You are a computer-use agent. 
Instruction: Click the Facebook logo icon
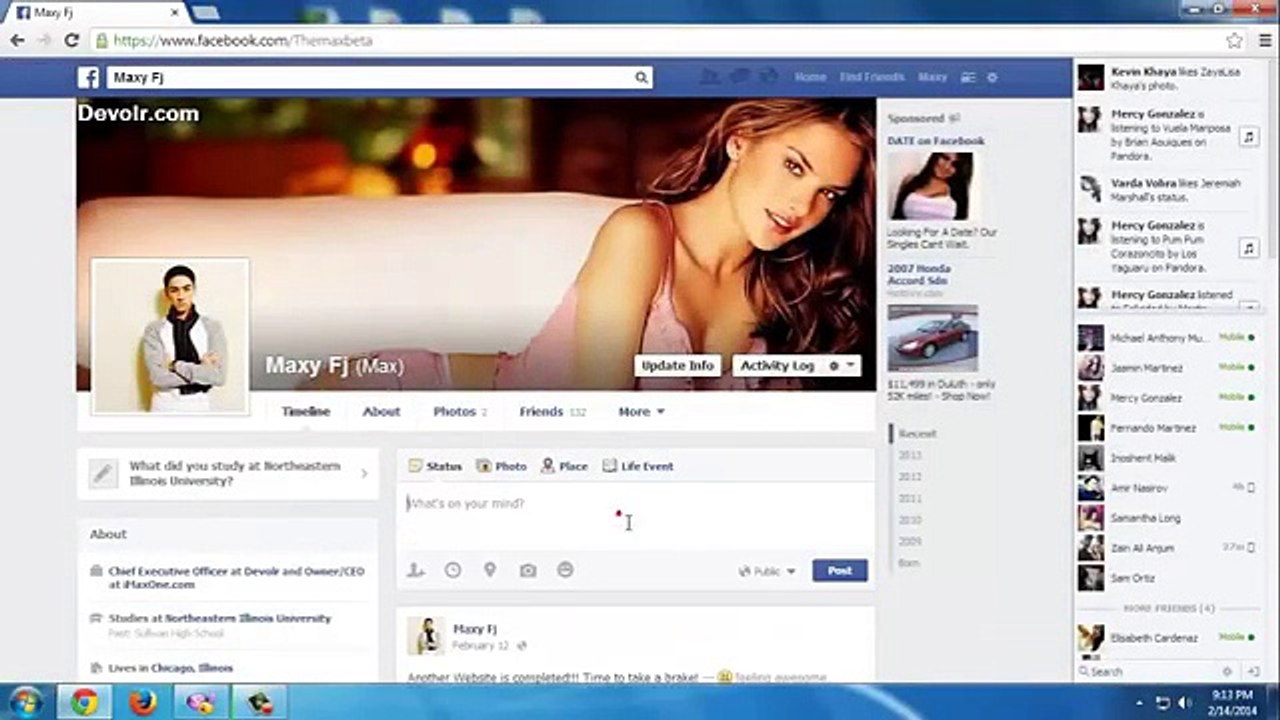pyautogui.click(x=89, y=77)
